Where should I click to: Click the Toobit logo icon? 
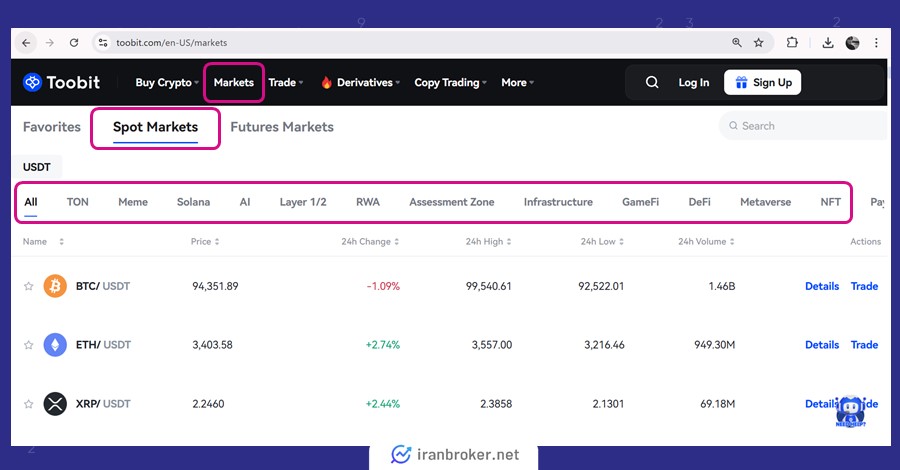(x=32, y=83)
